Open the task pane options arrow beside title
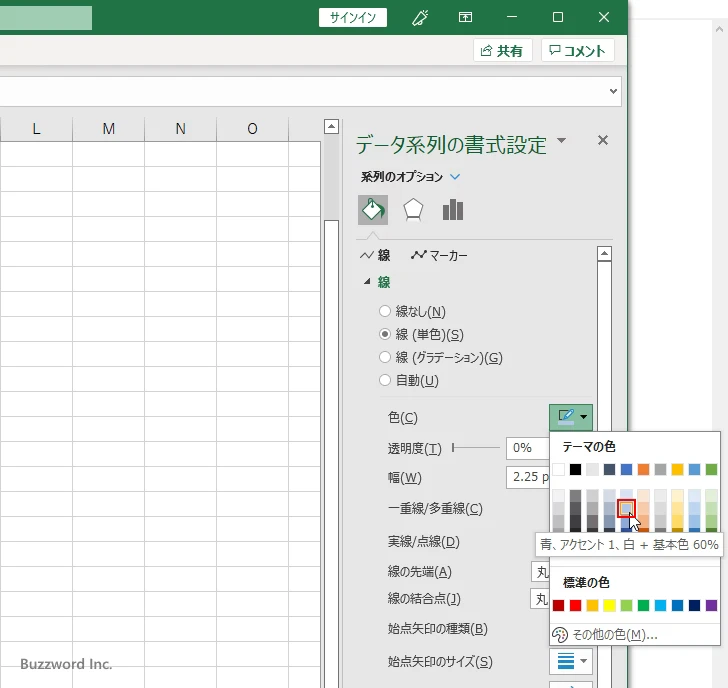 [x=561, y=140]
